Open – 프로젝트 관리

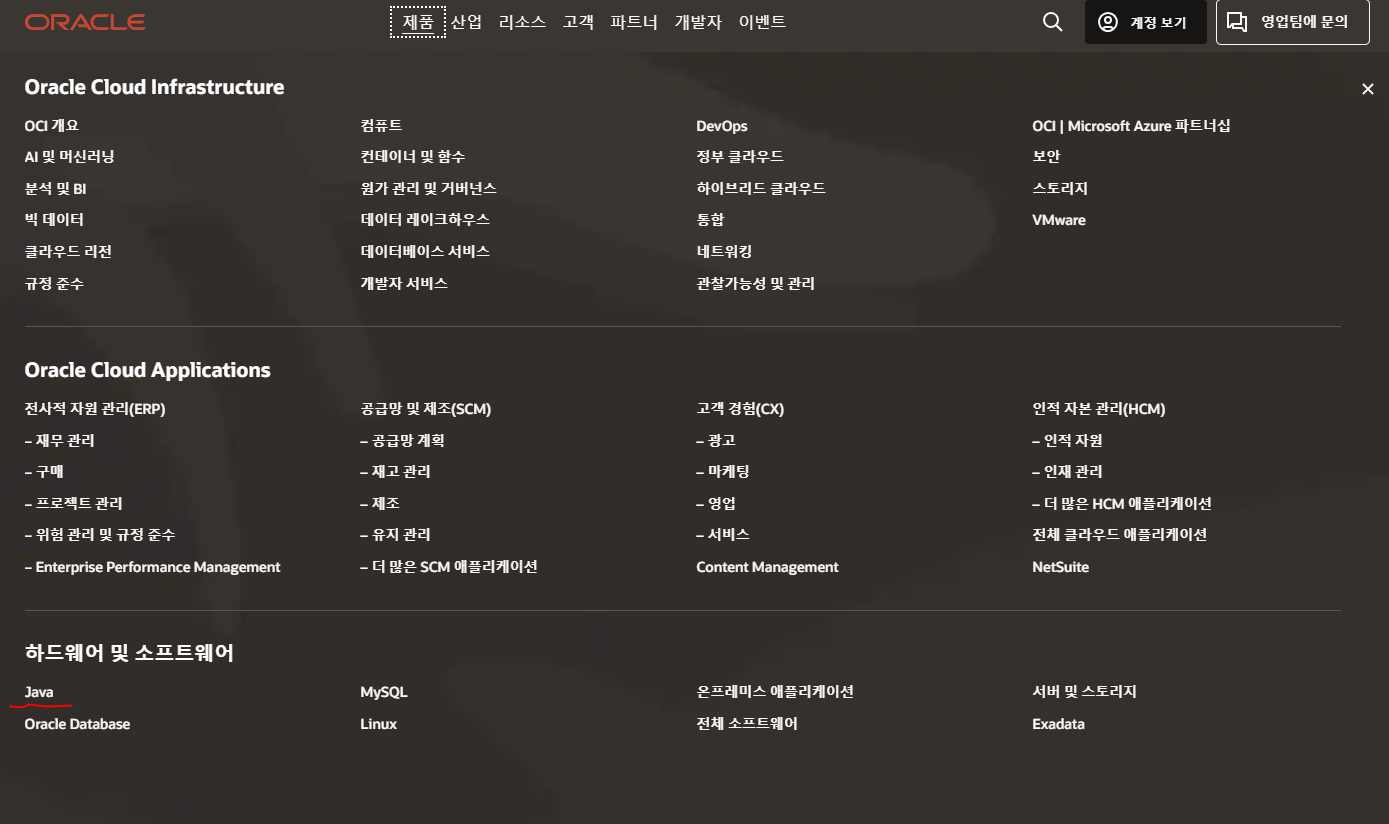pyautogui.click(x=73, y=504)
